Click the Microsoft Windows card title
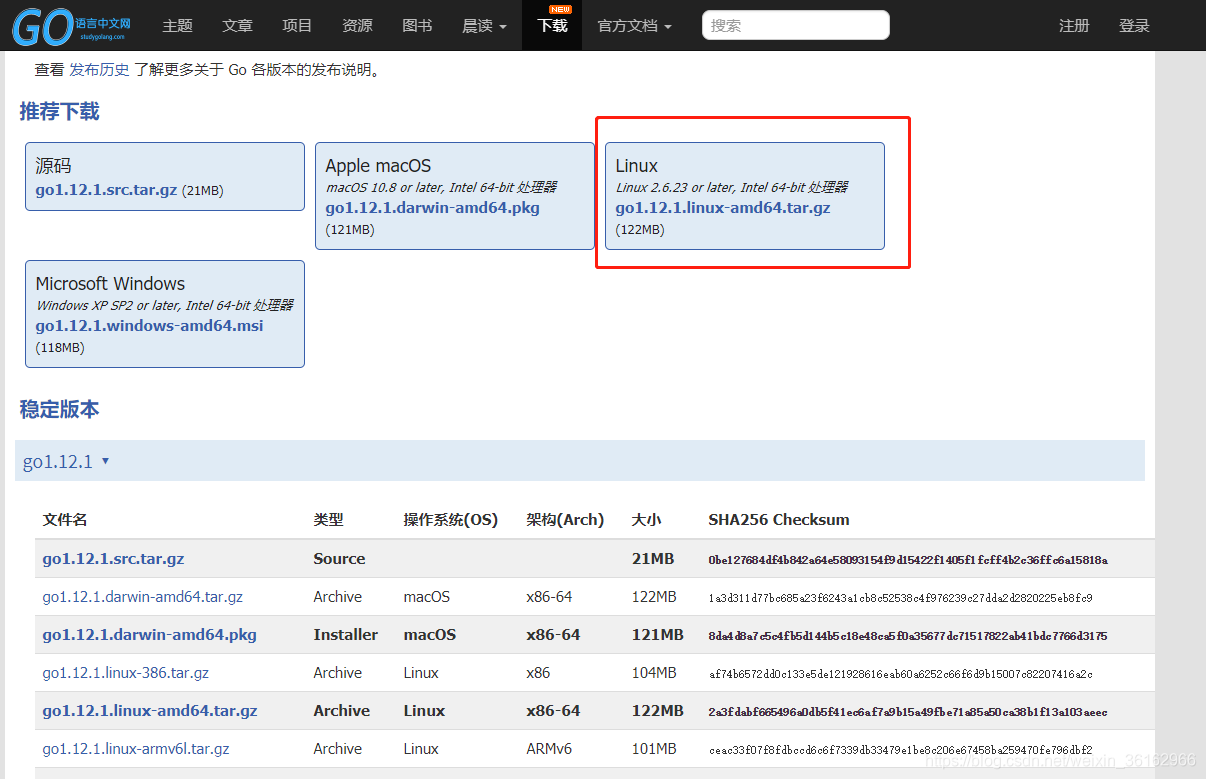This screenshot has width=1206, height=779. (x=110, y=284)
